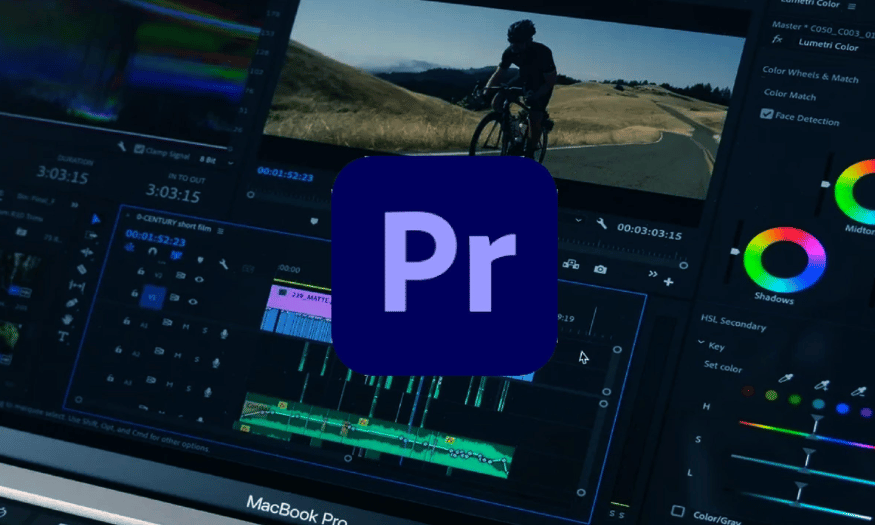
Task: Toggle Linked Selection in timeline header
Action: click(x=176, y=256)
